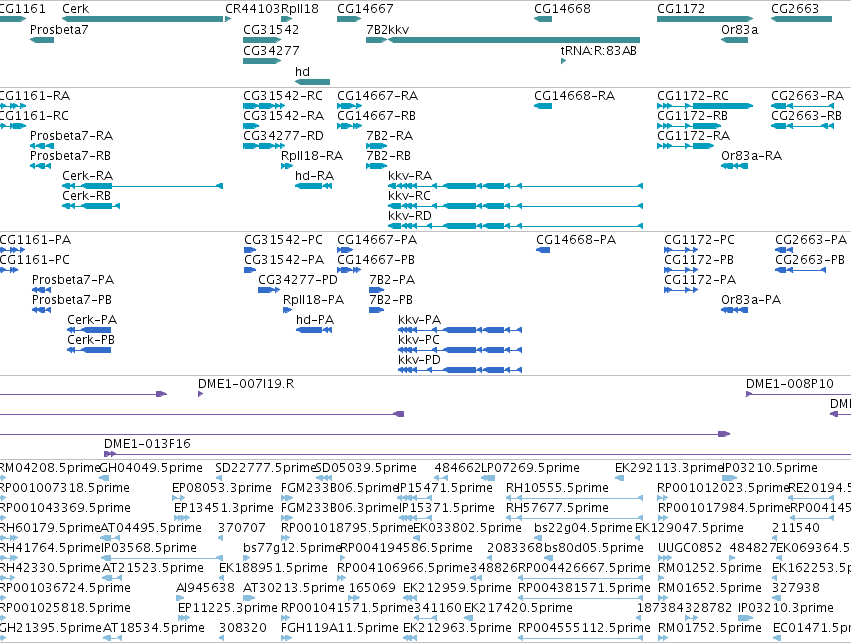Open the Cerk-PA protein label
851x643 pixels.
tap(92, 320)
